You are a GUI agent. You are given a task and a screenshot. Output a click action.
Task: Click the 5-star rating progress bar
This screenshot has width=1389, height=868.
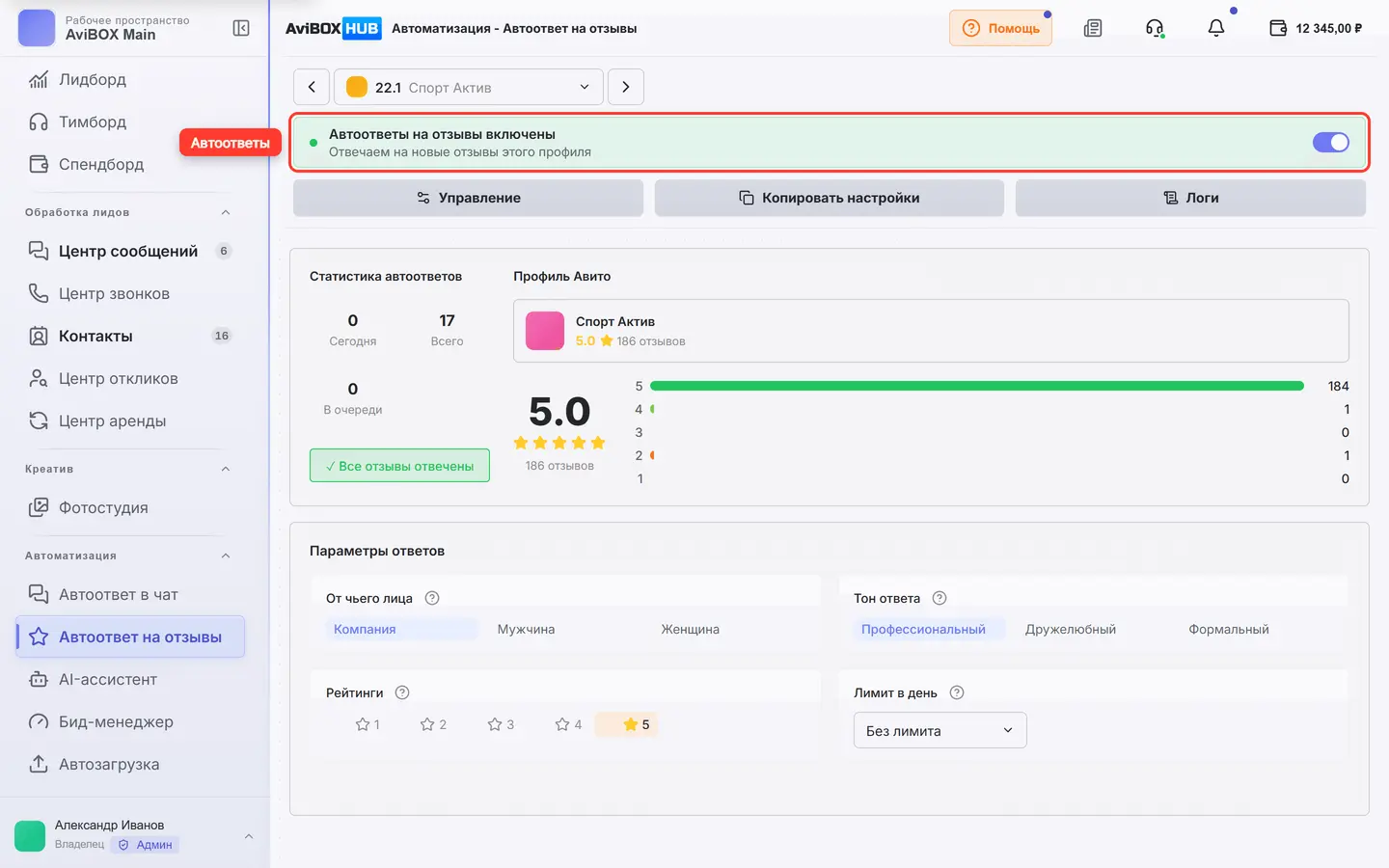click(977, 386)
